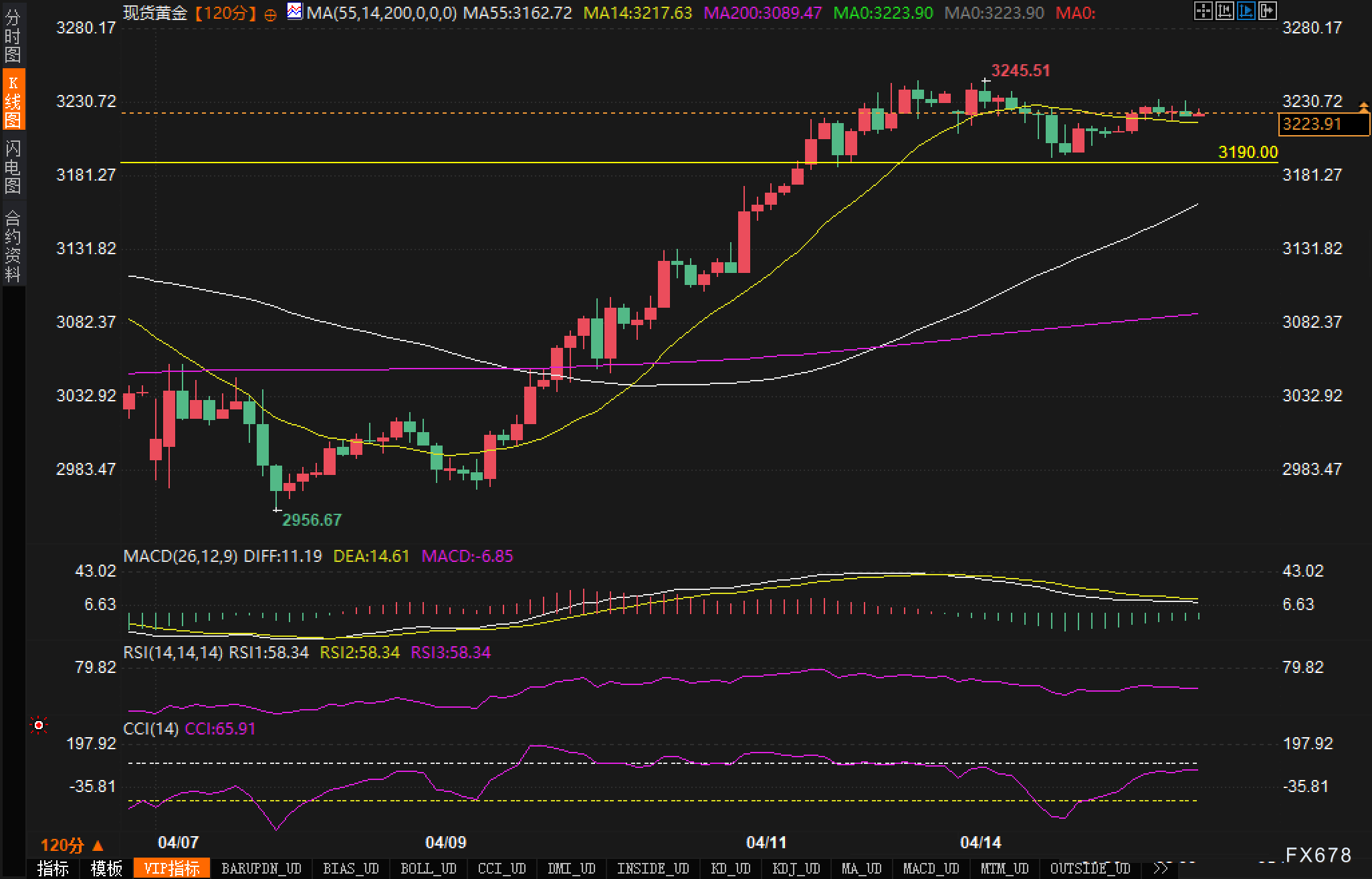This screenshot has height=879, width=1372.
Task: Switch to 分时图 view in sidebar
Action: coord(12,36)
